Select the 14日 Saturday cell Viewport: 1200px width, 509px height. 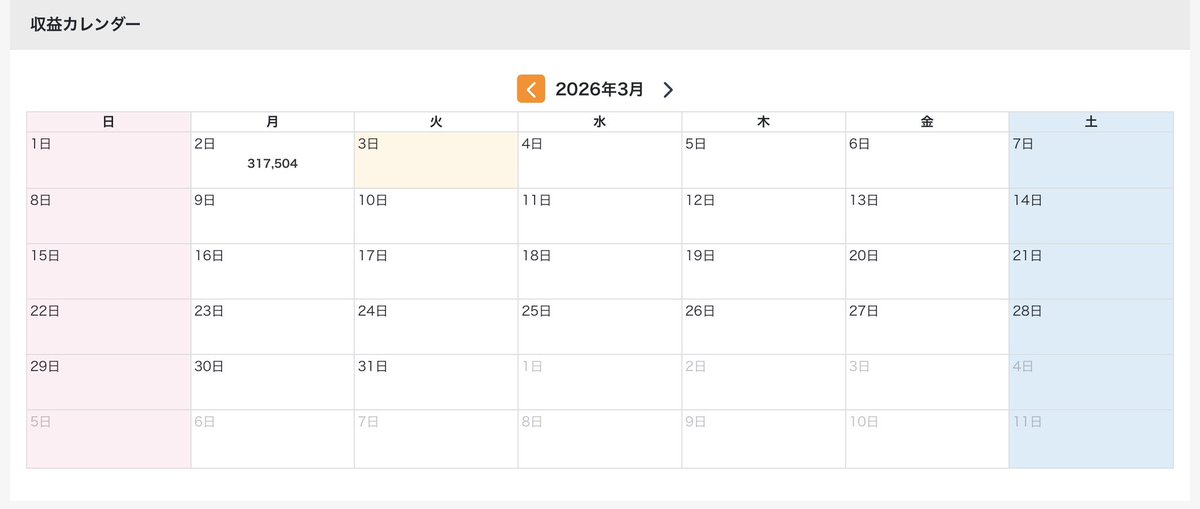[1091, 216]
